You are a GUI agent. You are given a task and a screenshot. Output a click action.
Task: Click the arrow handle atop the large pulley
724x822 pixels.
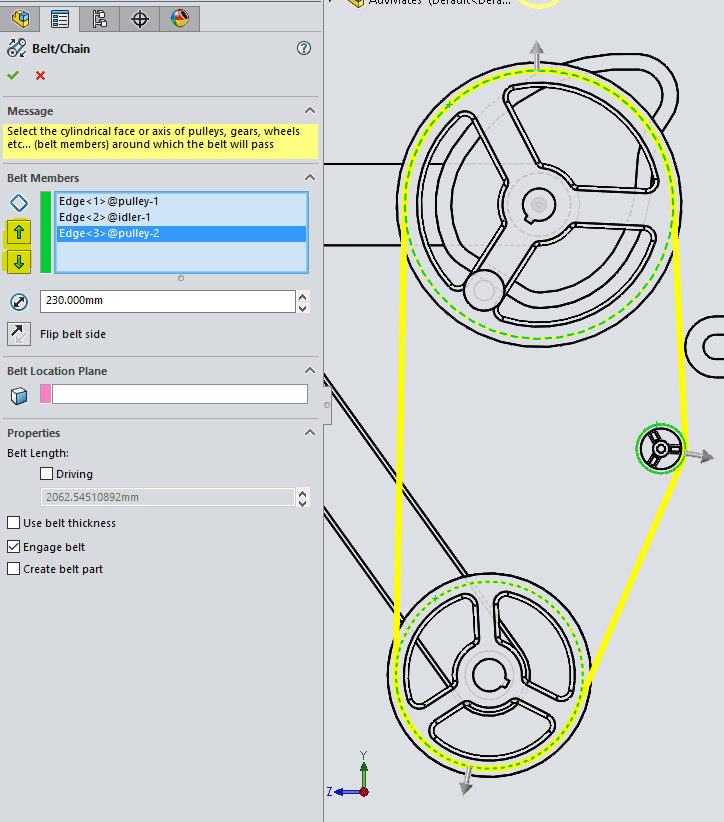click(x=536, y=55)
